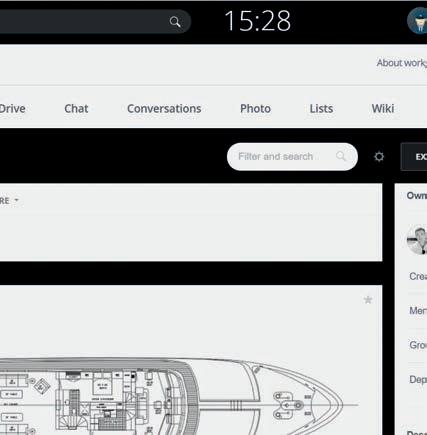Image resolution: width=427 pixels, height=435 pixels.
Task: Click magnifier icon in Filter and search field
Action: pos(341,156)
